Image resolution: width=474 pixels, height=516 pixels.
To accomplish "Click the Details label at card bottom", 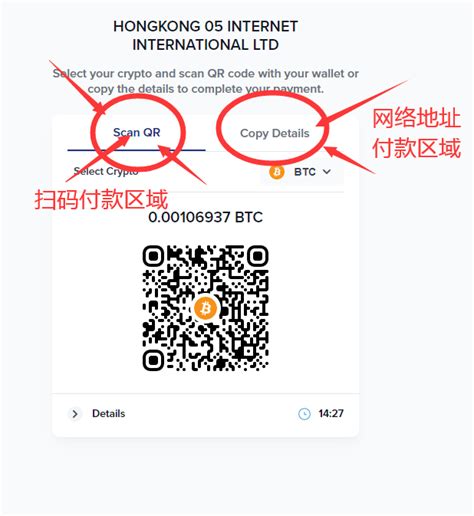I will 109,413.
